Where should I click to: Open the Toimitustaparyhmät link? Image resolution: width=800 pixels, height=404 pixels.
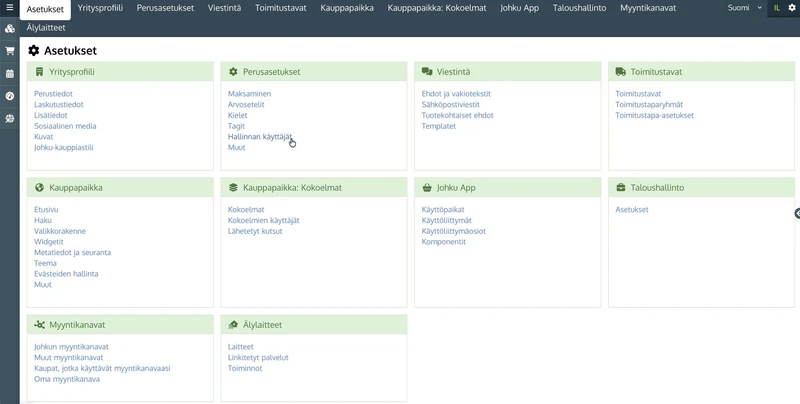649,105
